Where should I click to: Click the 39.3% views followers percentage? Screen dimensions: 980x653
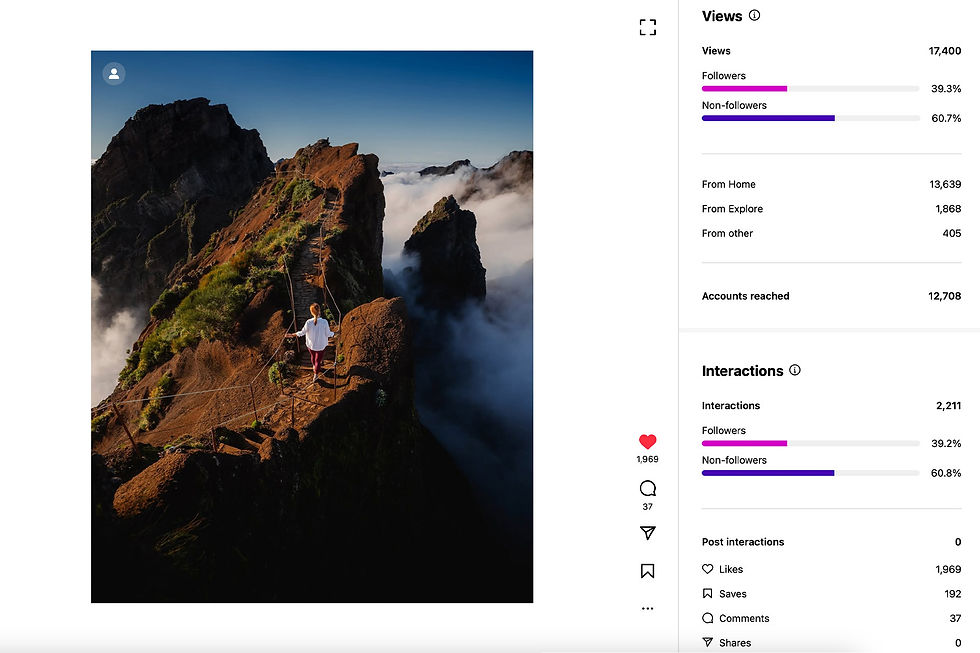(946, 89)
